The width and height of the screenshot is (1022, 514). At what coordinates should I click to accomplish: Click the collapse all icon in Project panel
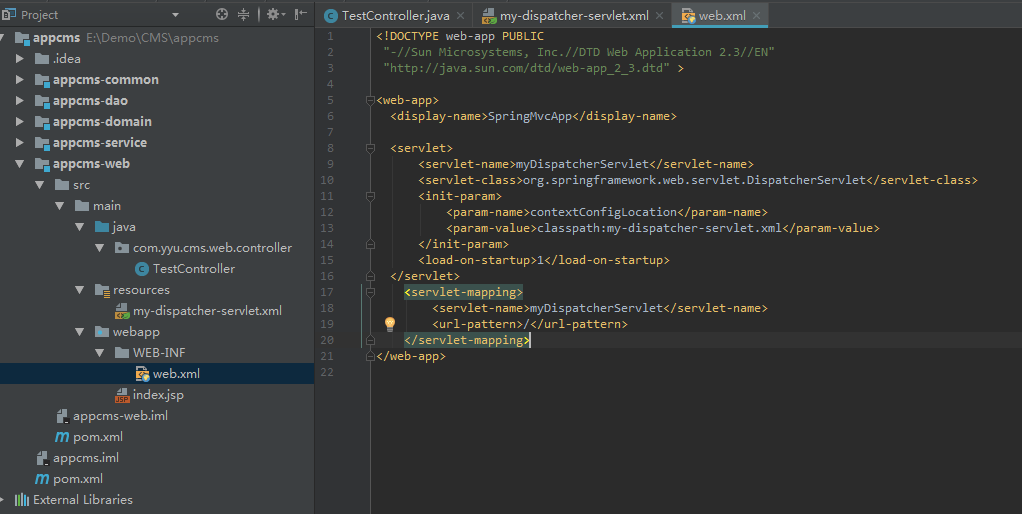click(243, 15)
